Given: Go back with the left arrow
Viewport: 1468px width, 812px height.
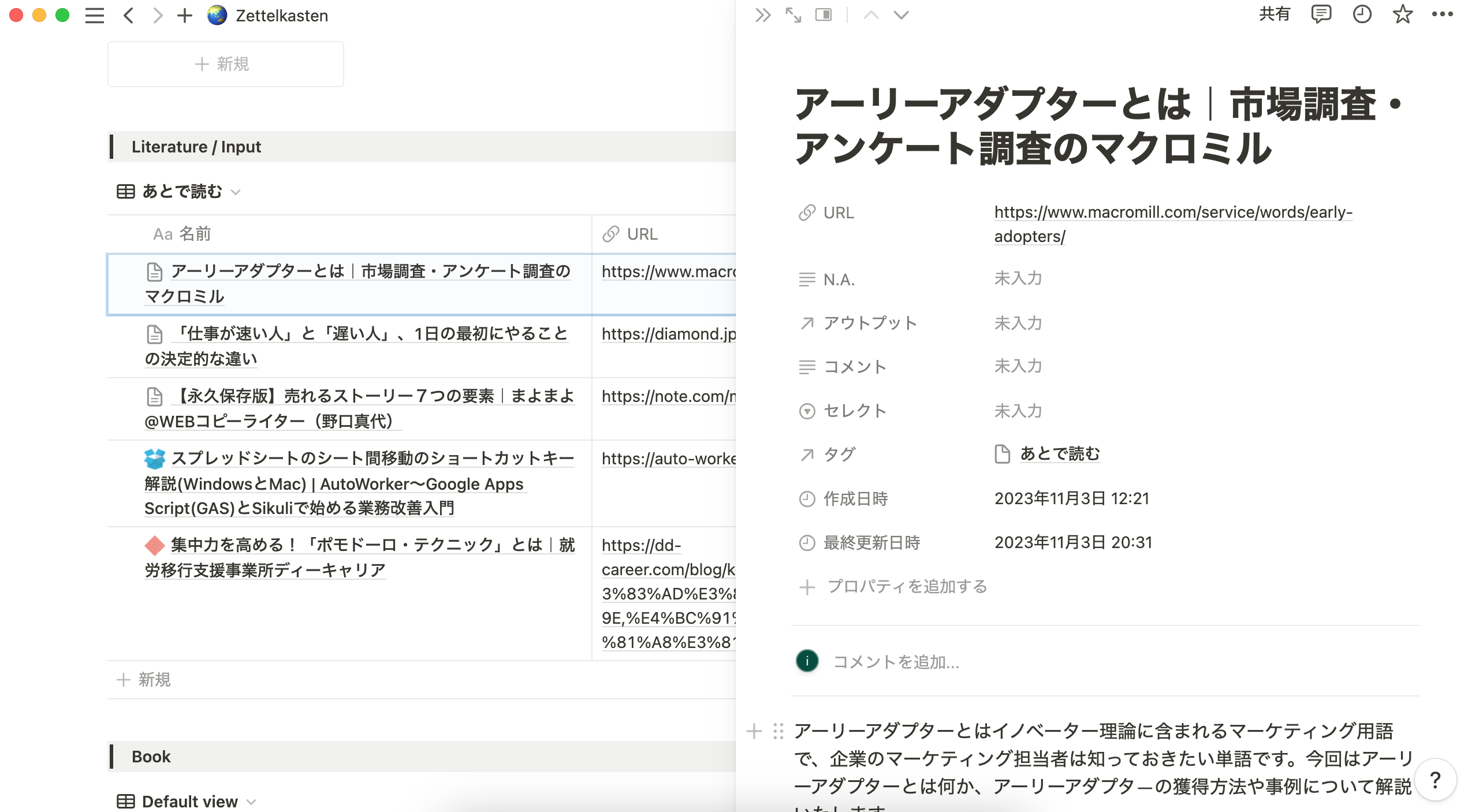Looking at the screenshot, I should pyautogui.click(x=128, y=16).
